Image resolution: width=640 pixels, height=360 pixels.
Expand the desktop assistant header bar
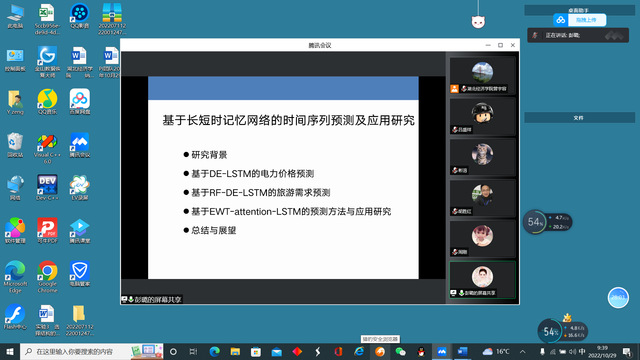click(579, 10)
